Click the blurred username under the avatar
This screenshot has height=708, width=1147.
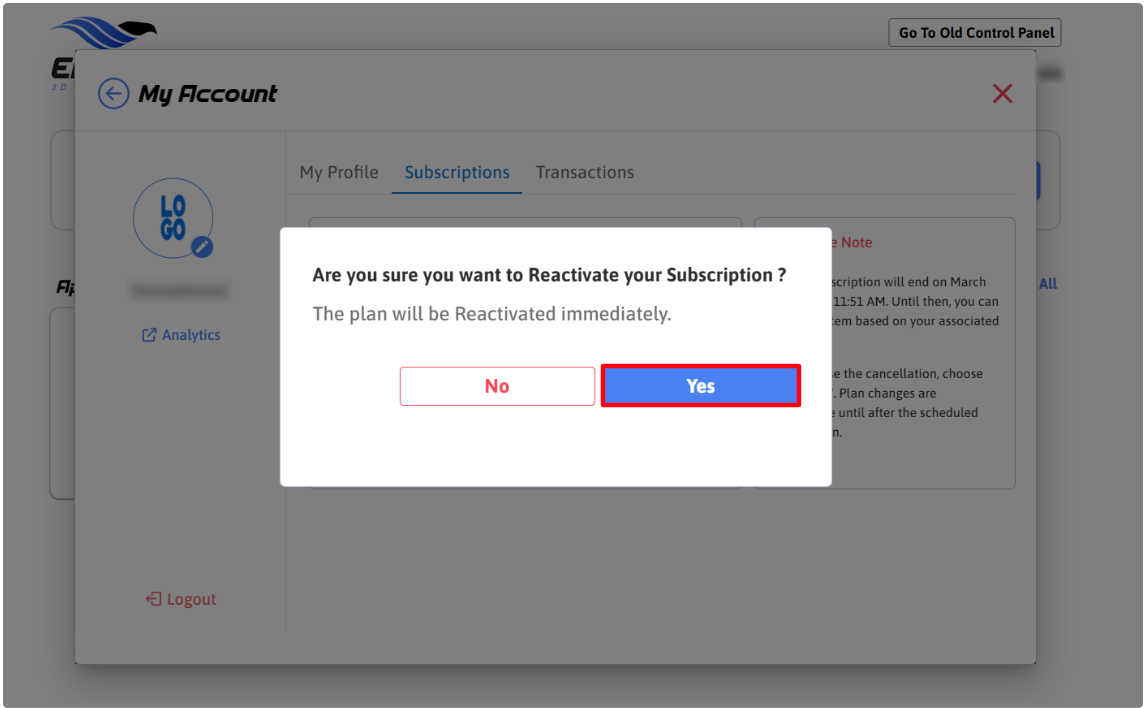point(178,291)
